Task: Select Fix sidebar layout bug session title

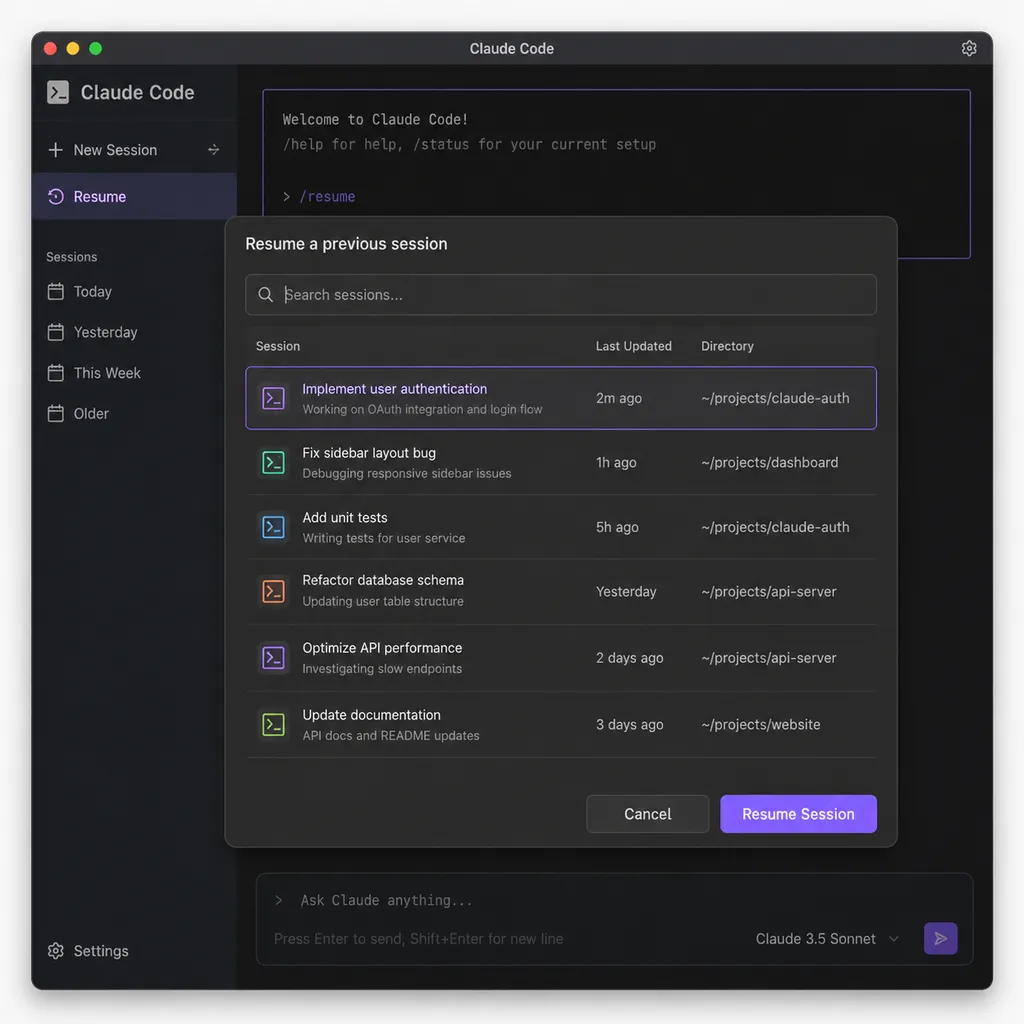Action: click(x=369, y=453)
